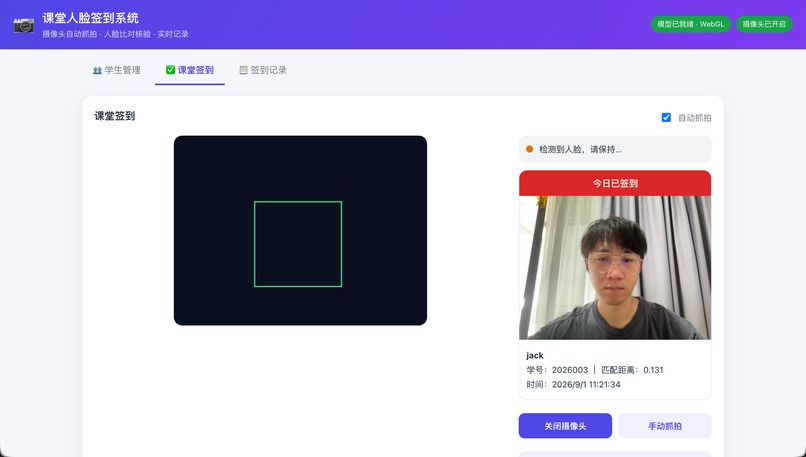Screen dimensions: 806x457
Task: Click the captured photo of jack
Action: [615, 267]
